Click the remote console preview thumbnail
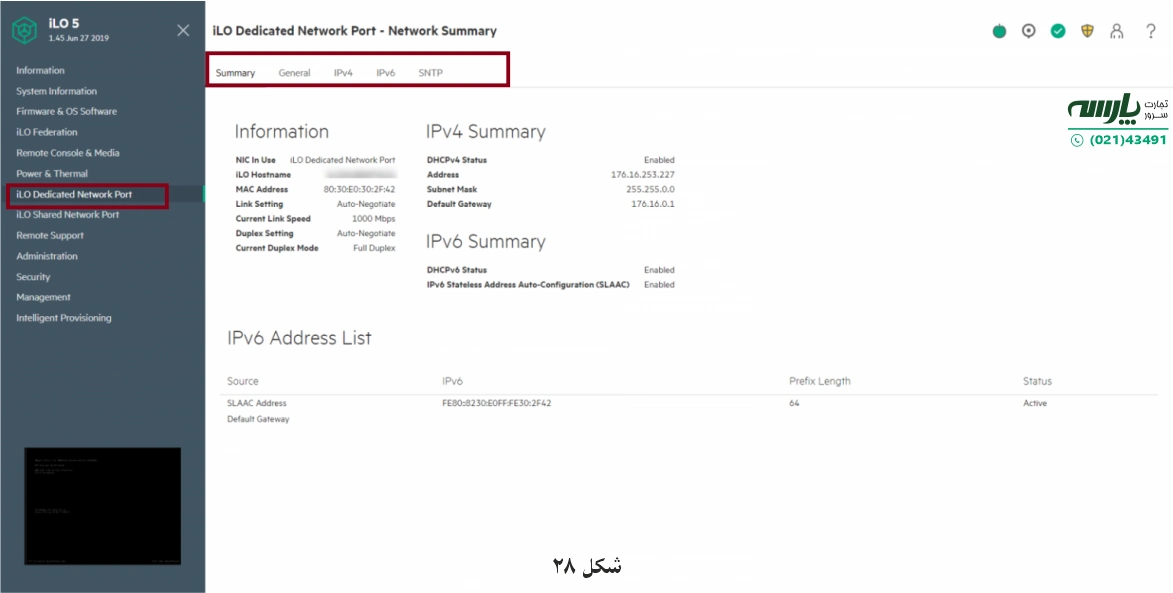 coord(100,507)
